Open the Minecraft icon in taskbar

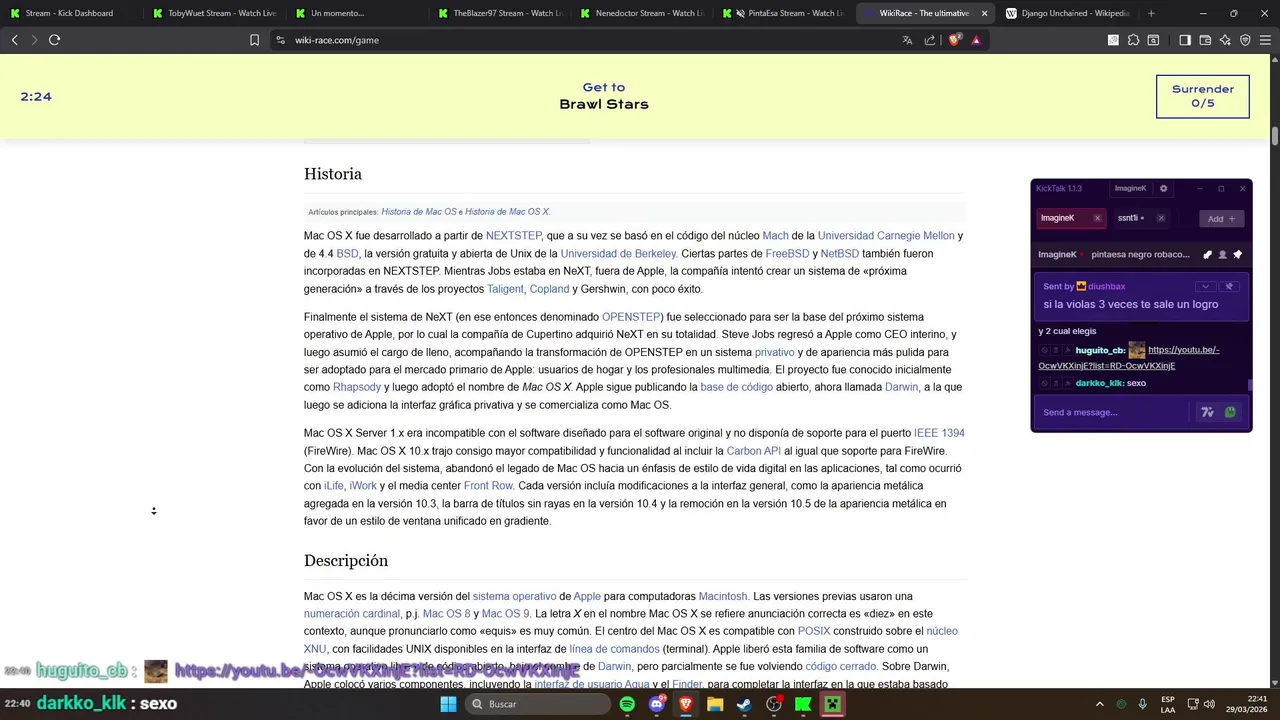pyautogui.click(x=832, y=704)
